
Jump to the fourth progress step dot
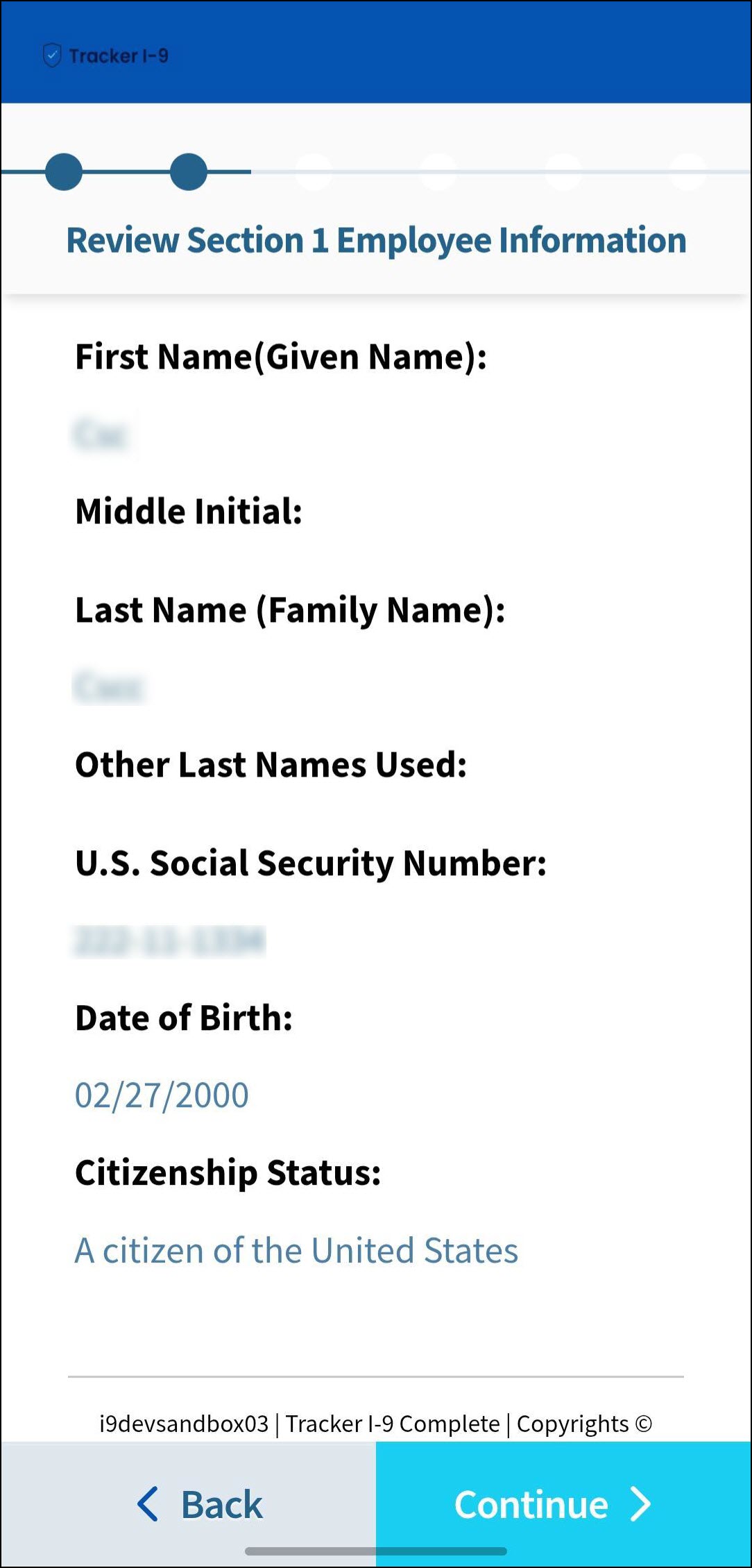pyautogui.click(x=438, y=171)
